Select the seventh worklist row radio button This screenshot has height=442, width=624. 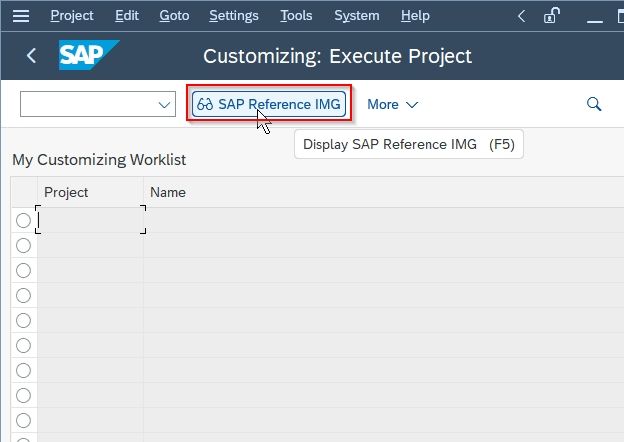[x=23, y=370]
